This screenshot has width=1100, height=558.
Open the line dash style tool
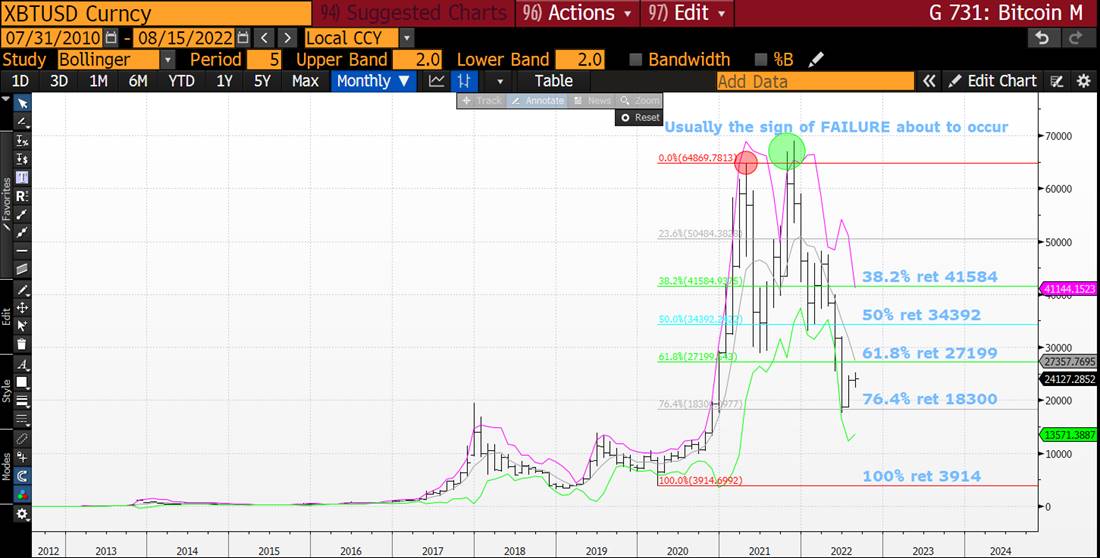click(x=22, y=419)
